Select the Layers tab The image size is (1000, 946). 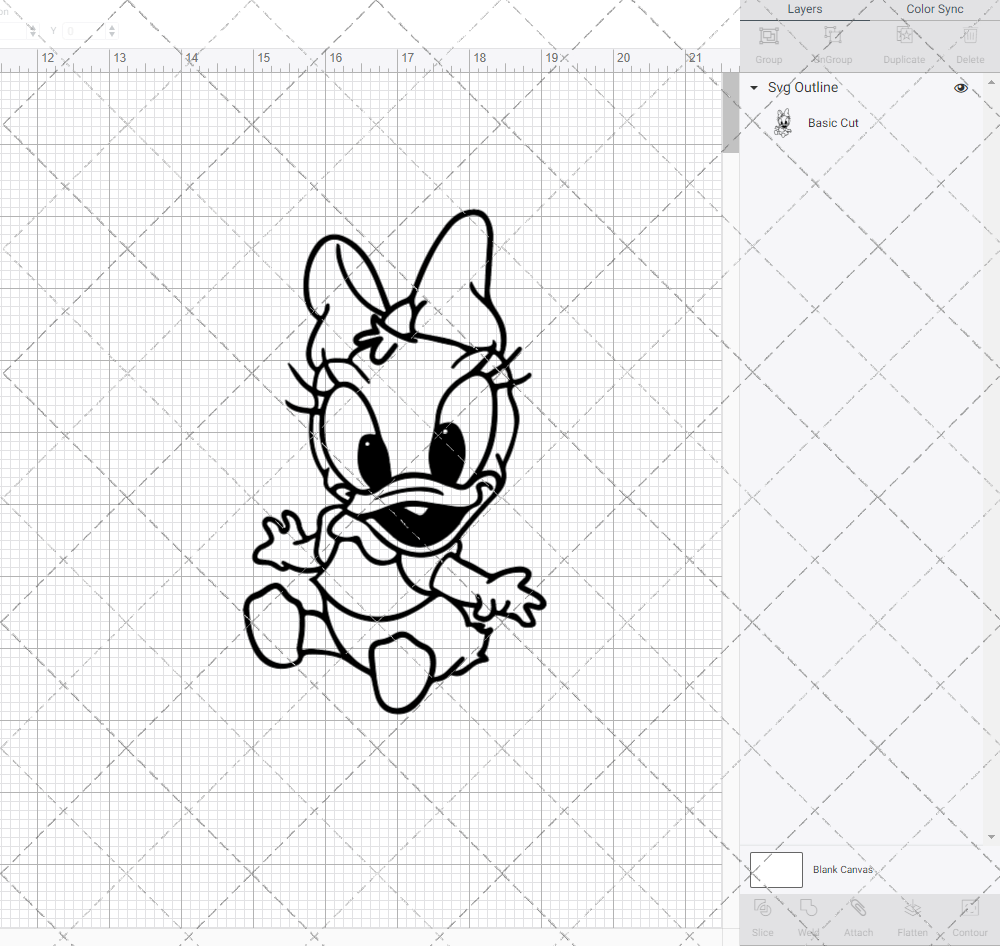pyautogui.click(x=804, y=9)
